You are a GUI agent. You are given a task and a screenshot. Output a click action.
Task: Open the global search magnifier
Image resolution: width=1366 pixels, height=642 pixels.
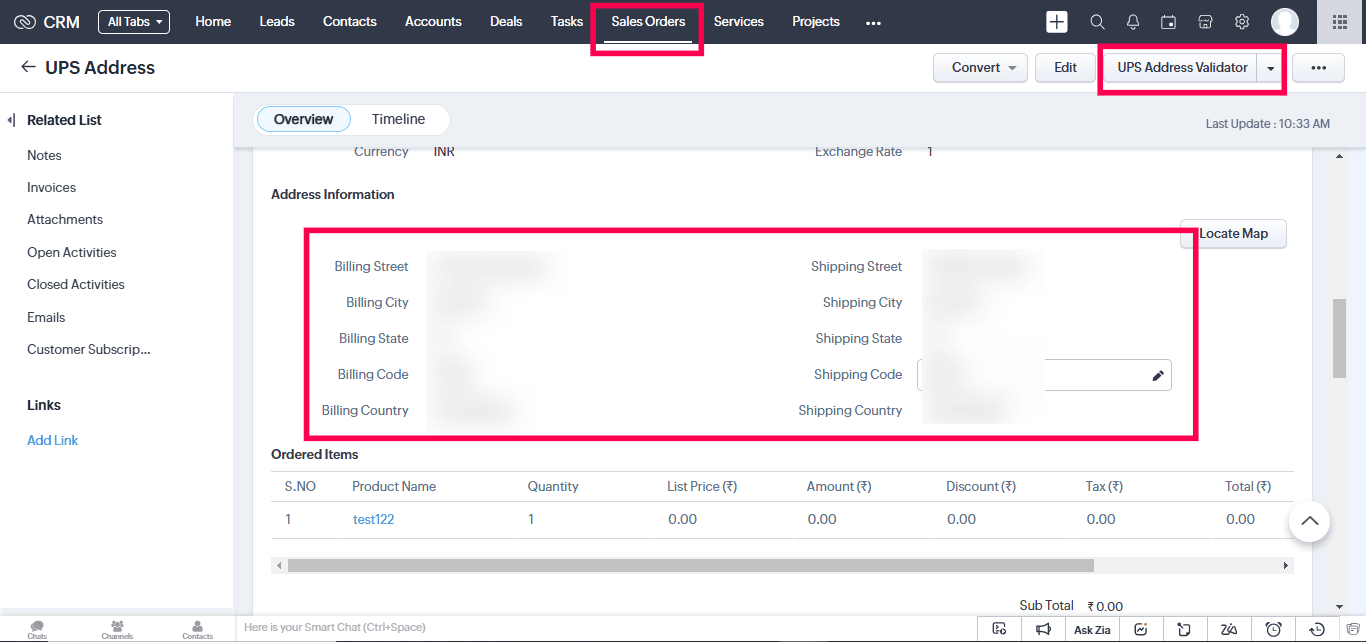click(x=1097, y=22)
